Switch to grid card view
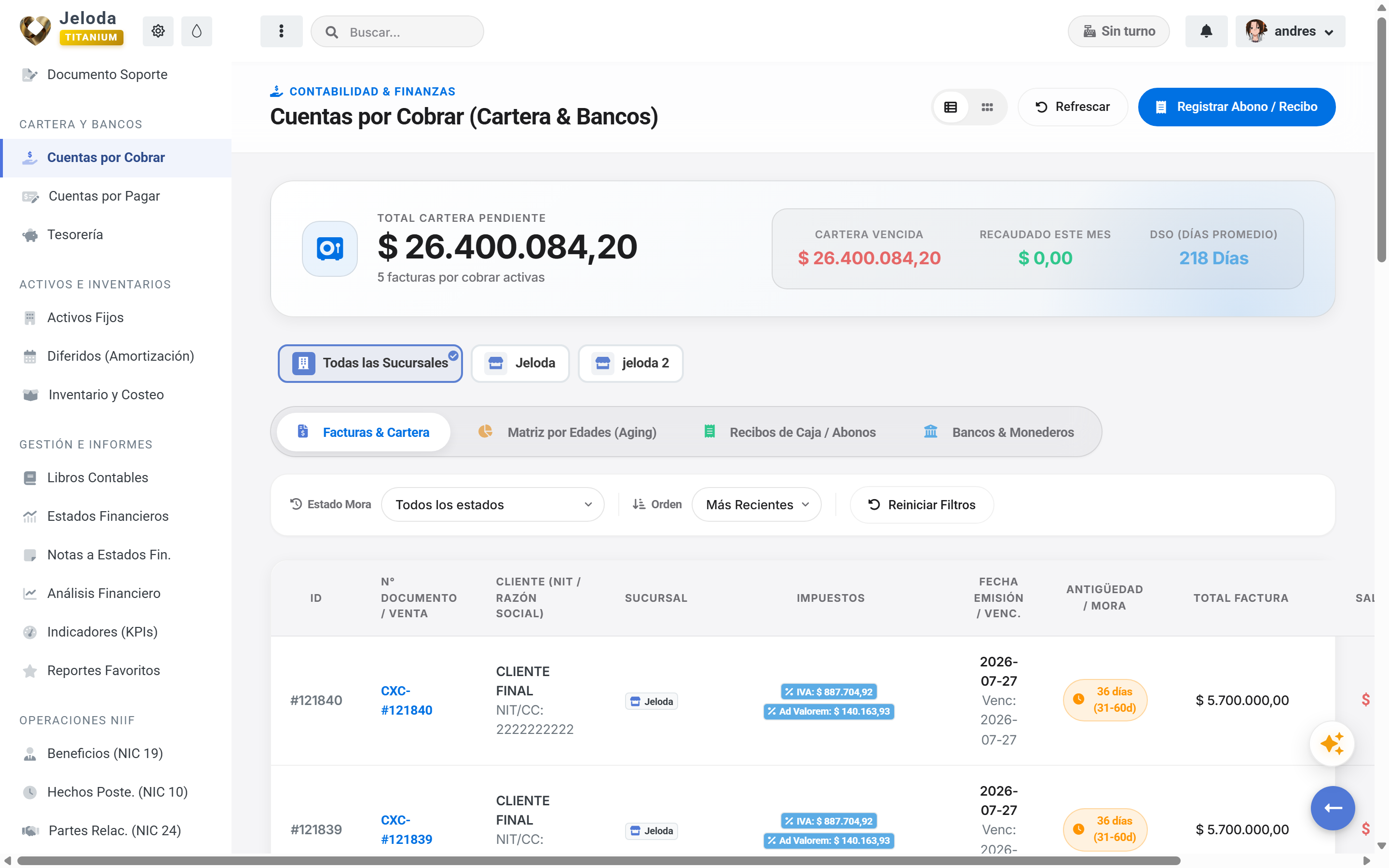The image size is (1389, 868). [x=987, y=107]
